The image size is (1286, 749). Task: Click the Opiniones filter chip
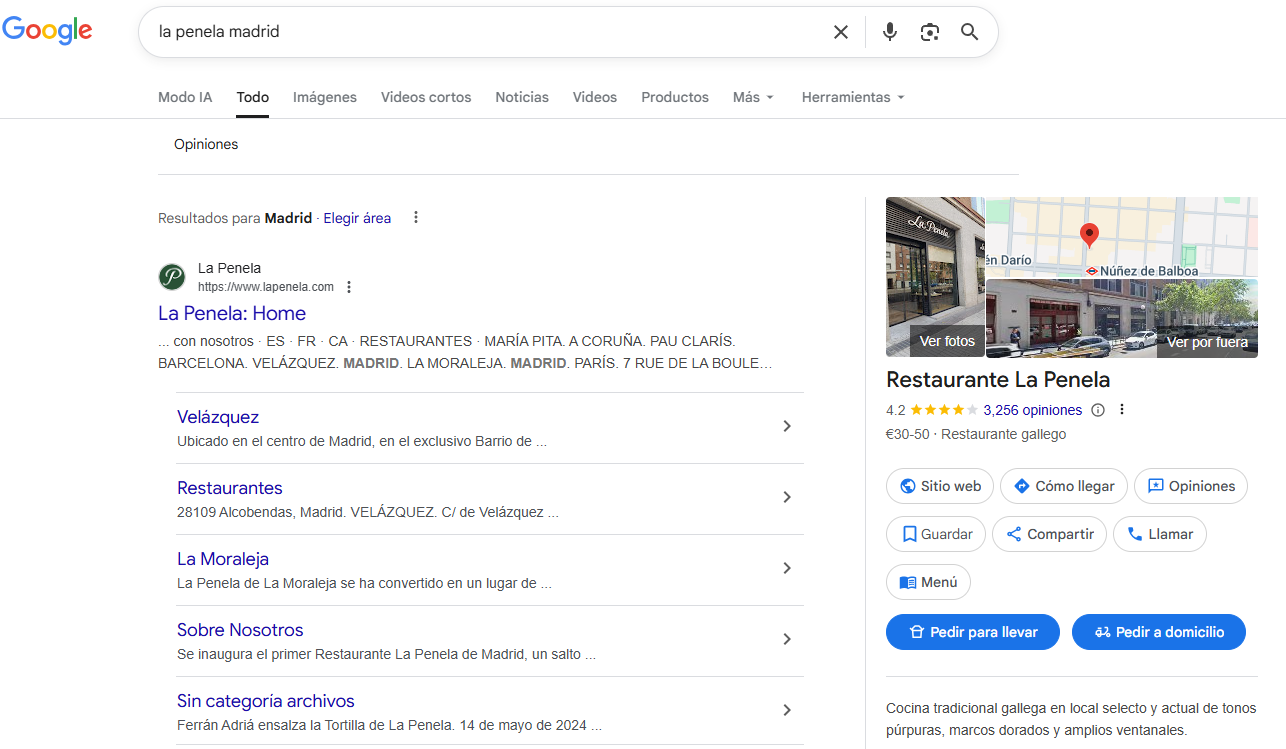[x=206, y=144]
